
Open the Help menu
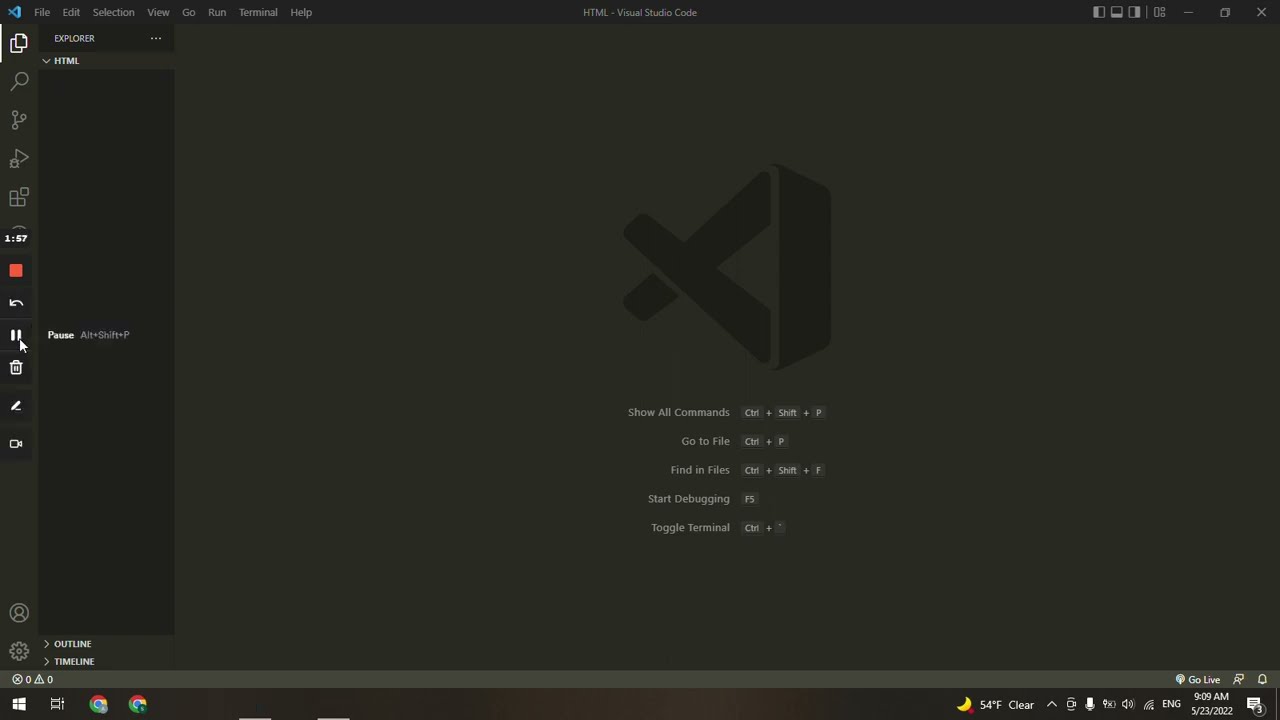tap(301, 12)
